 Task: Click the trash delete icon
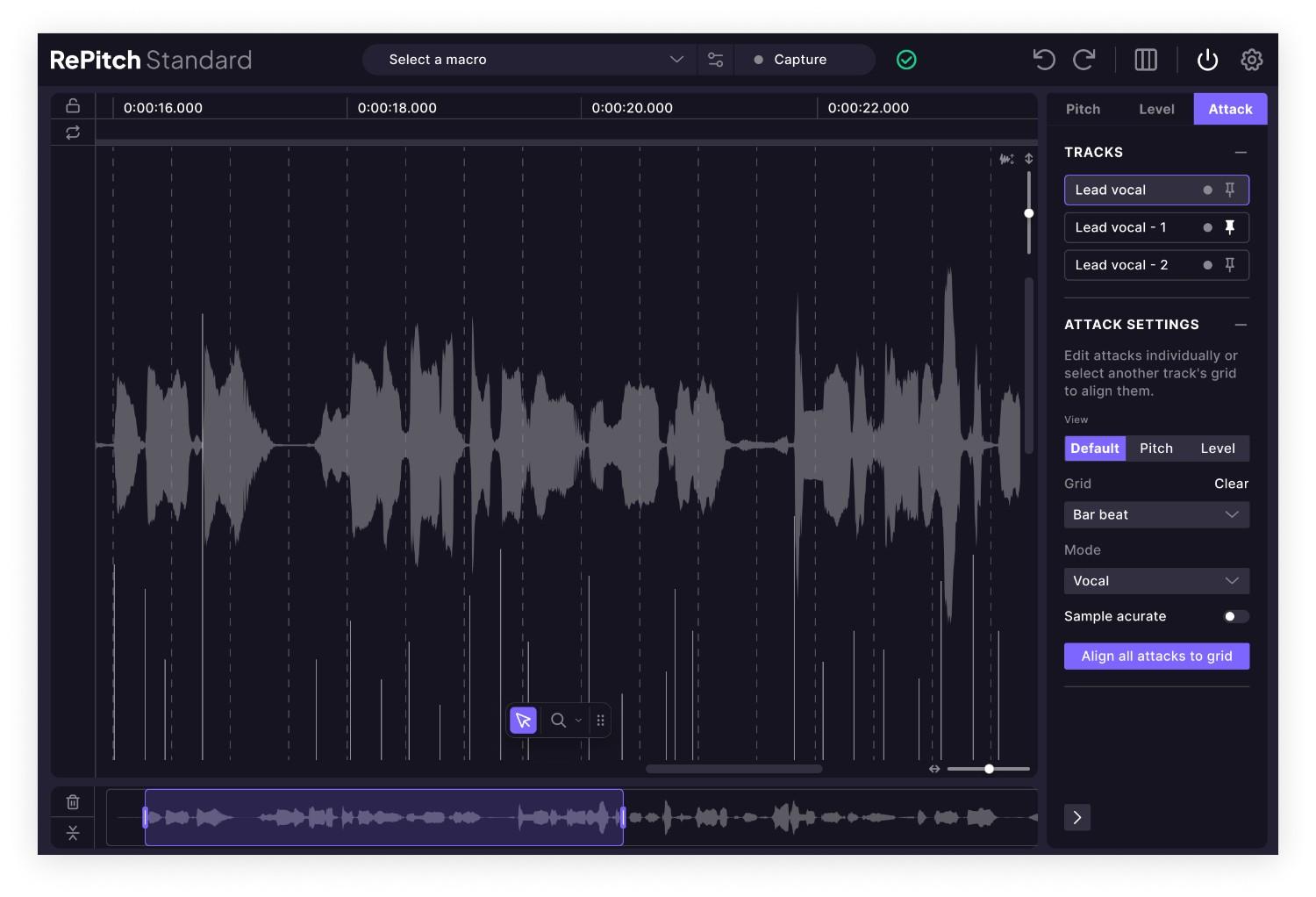(73, 801)
